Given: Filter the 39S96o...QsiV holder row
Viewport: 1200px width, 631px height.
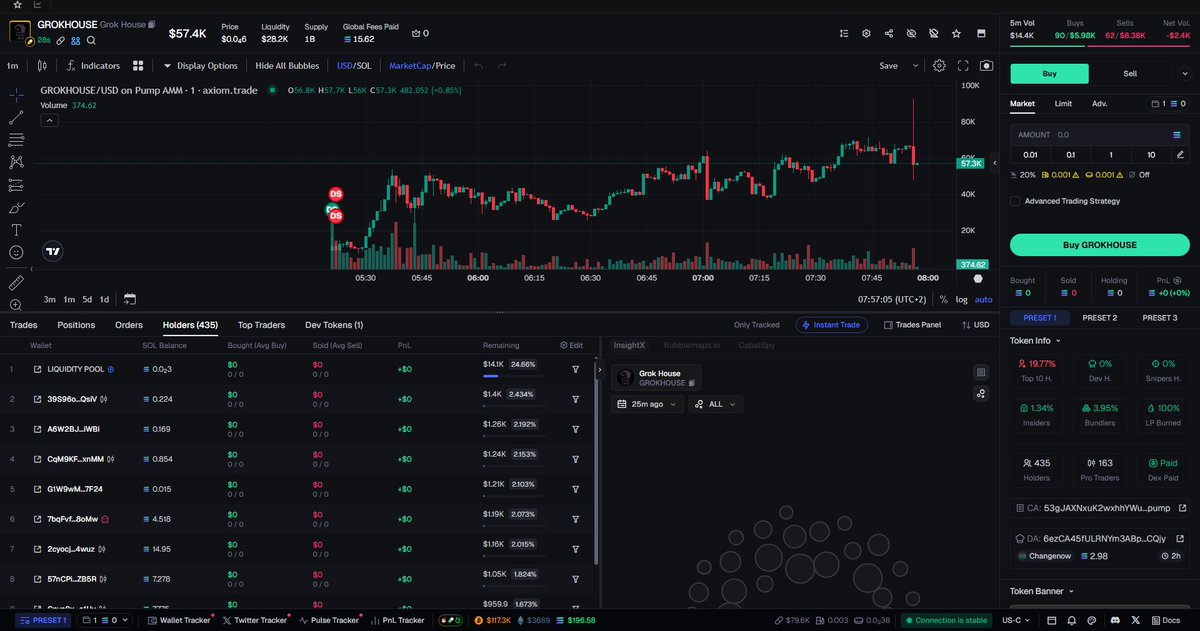Looking at the screenshot, I should pos(576,399).
